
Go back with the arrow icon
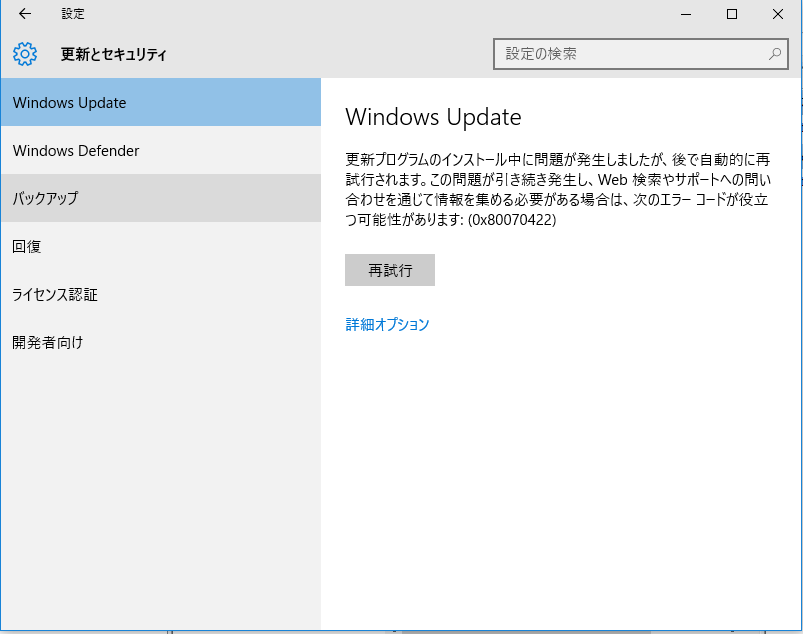25,14
